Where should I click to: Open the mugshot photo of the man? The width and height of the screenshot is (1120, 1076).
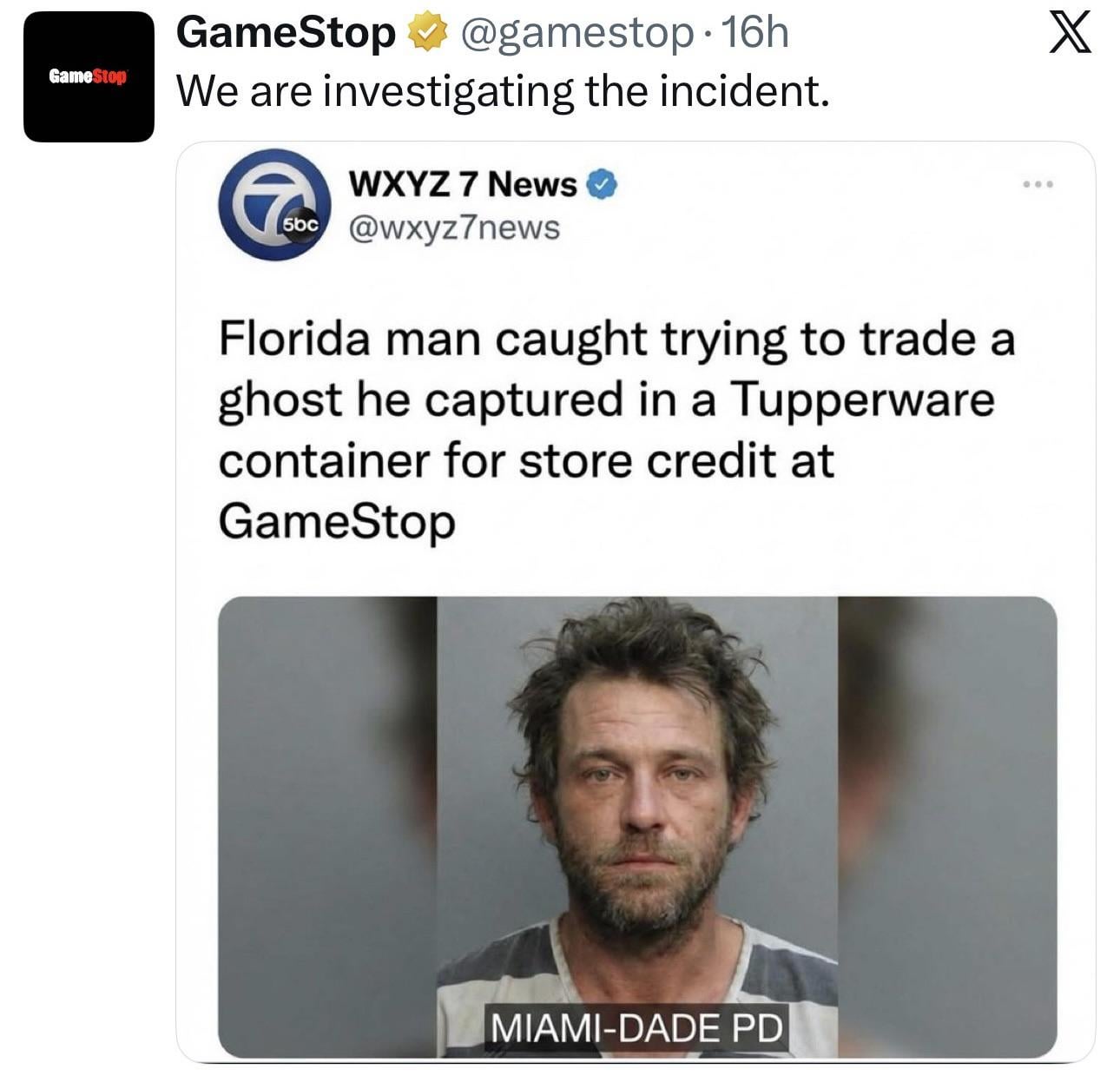coord(637,826)
